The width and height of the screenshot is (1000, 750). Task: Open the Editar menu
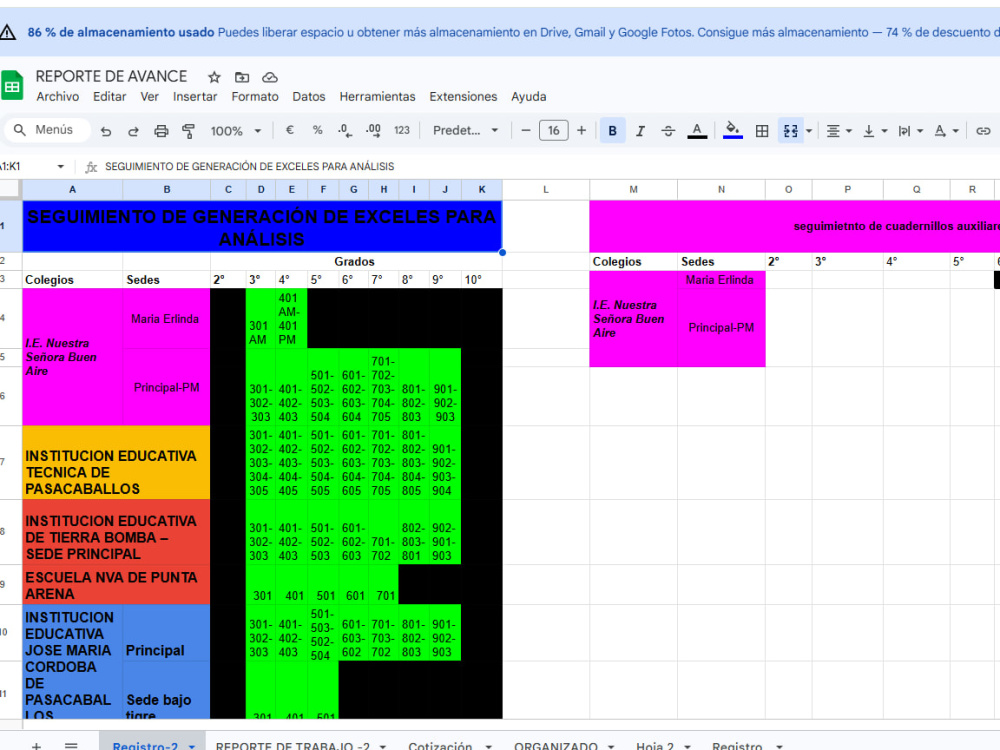pos(110,96)
